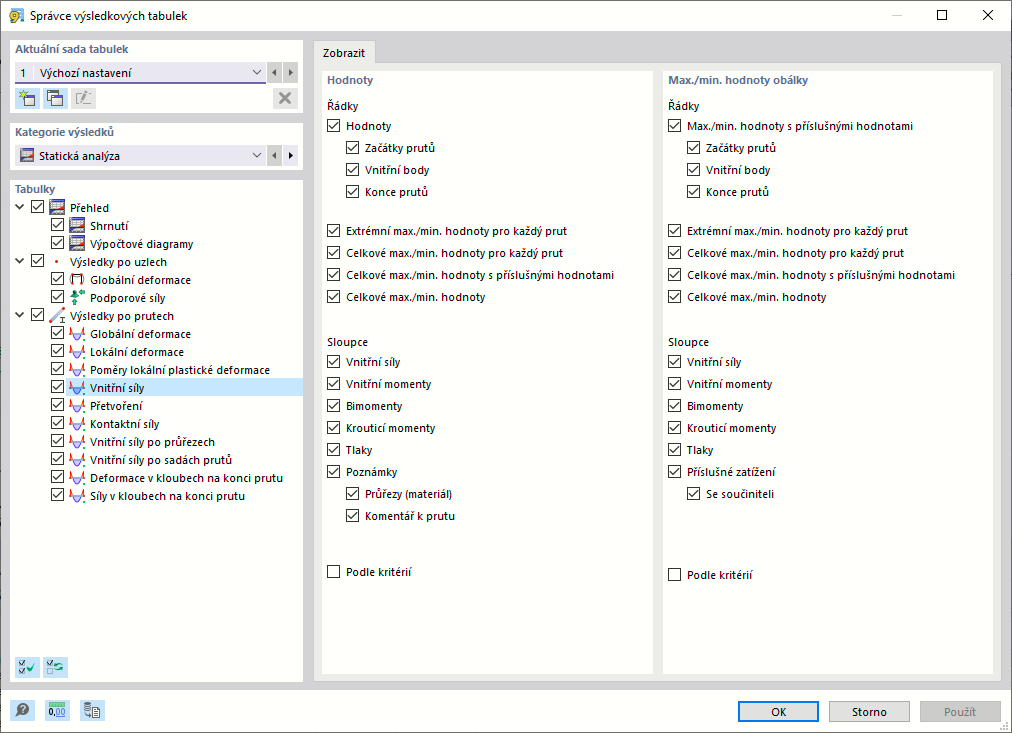Open the help icon button
Viewport: 1012px width, 733px height.
pos(22,711)
